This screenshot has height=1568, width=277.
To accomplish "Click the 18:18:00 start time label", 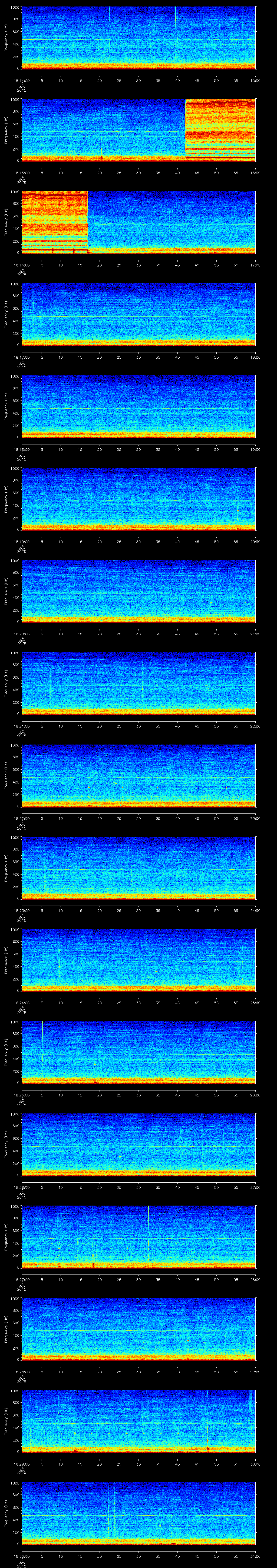I will (21, 449).
